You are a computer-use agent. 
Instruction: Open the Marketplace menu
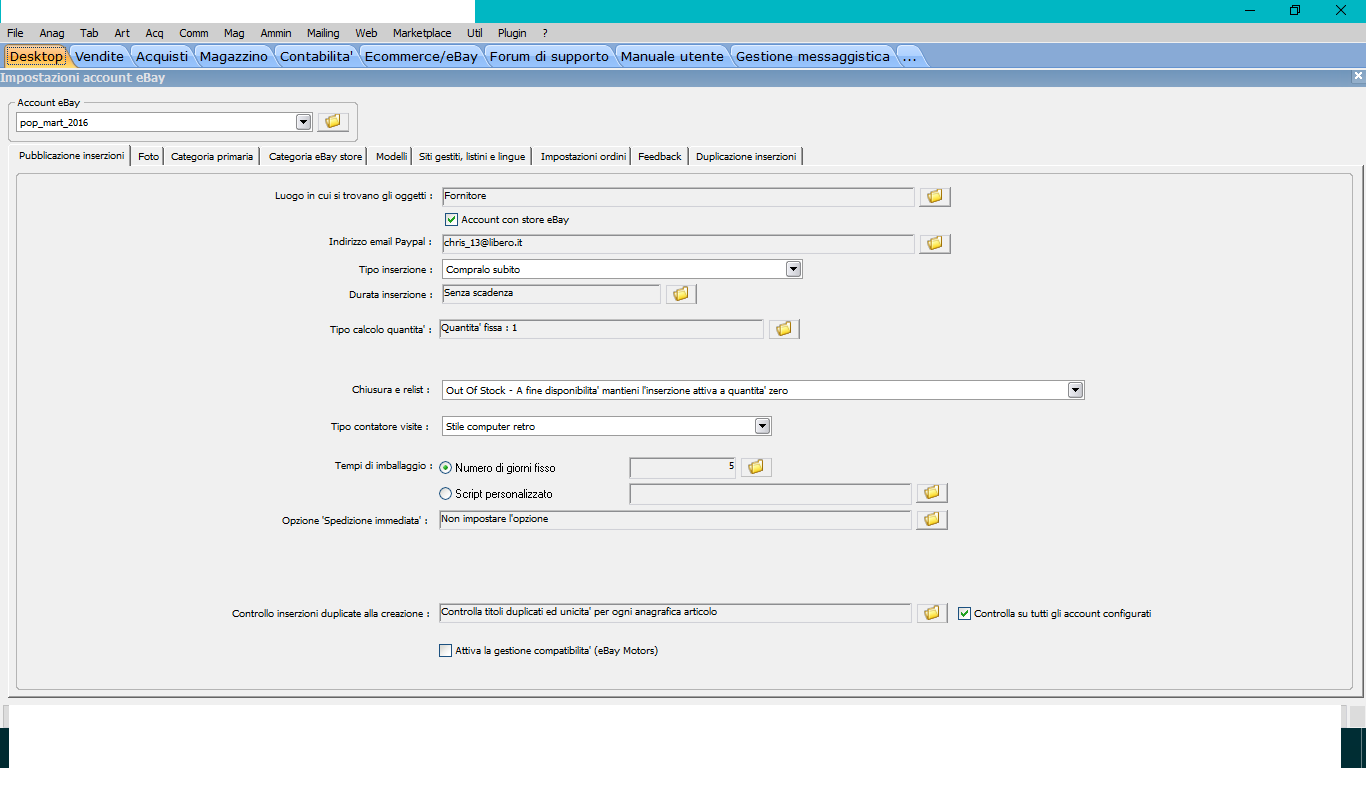422,33
